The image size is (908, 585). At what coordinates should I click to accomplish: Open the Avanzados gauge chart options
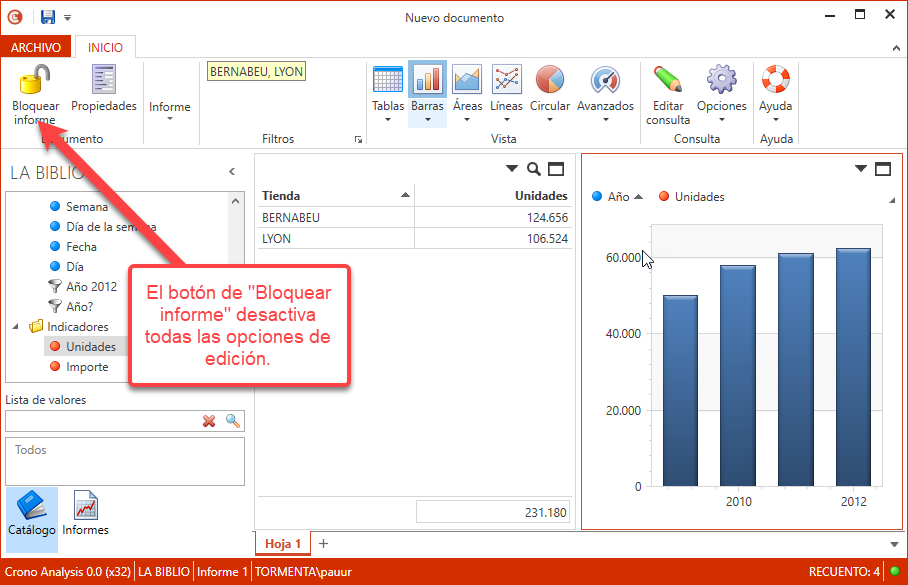(605, 80)
